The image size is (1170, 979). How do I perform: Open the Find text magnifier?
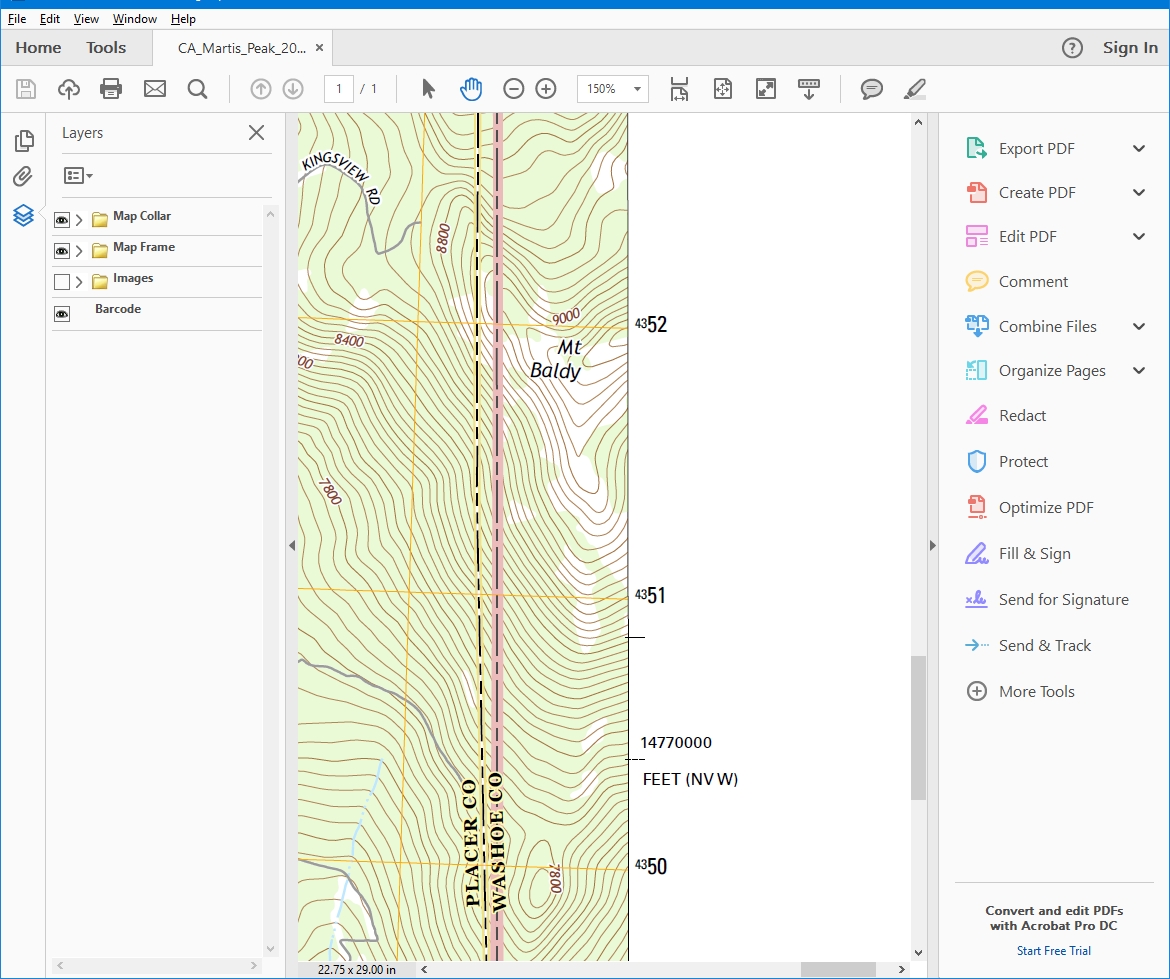point(197,89)
